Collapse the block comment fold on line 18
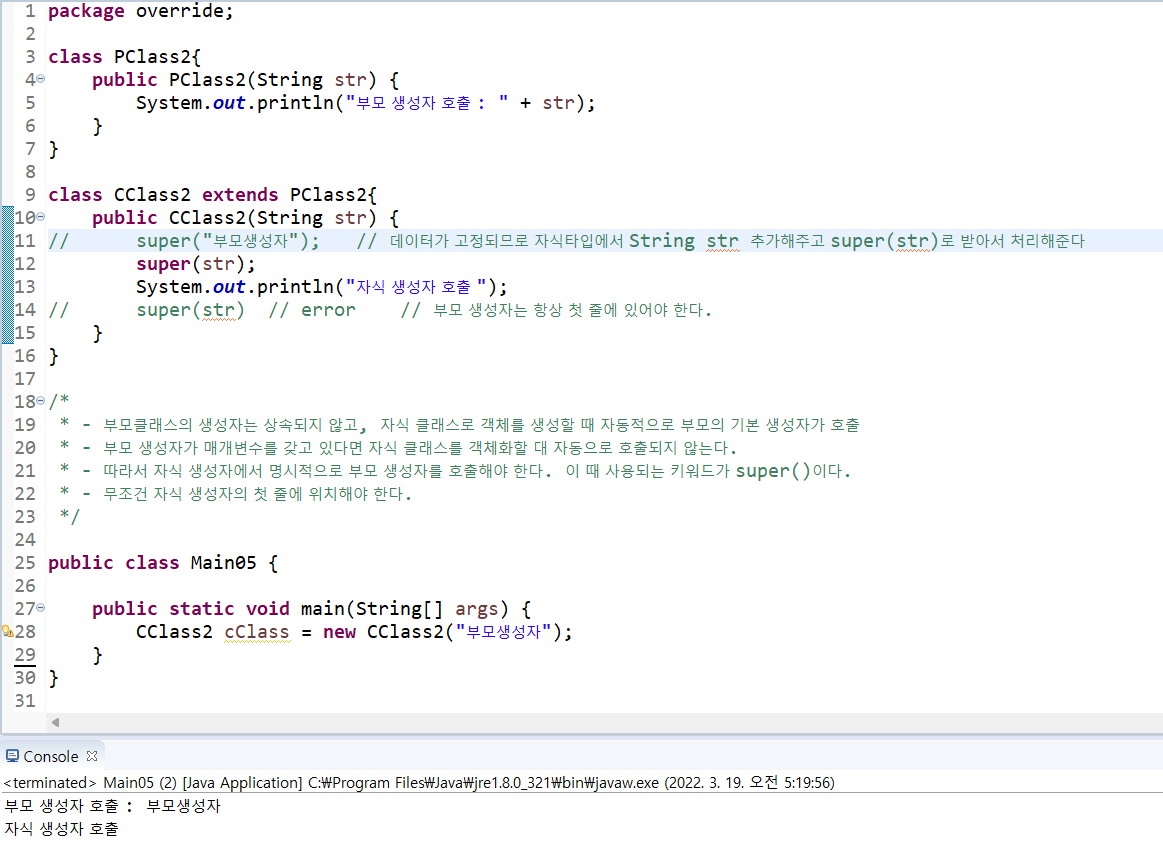This screenshot has width=1163, height=841. [40, 400]
